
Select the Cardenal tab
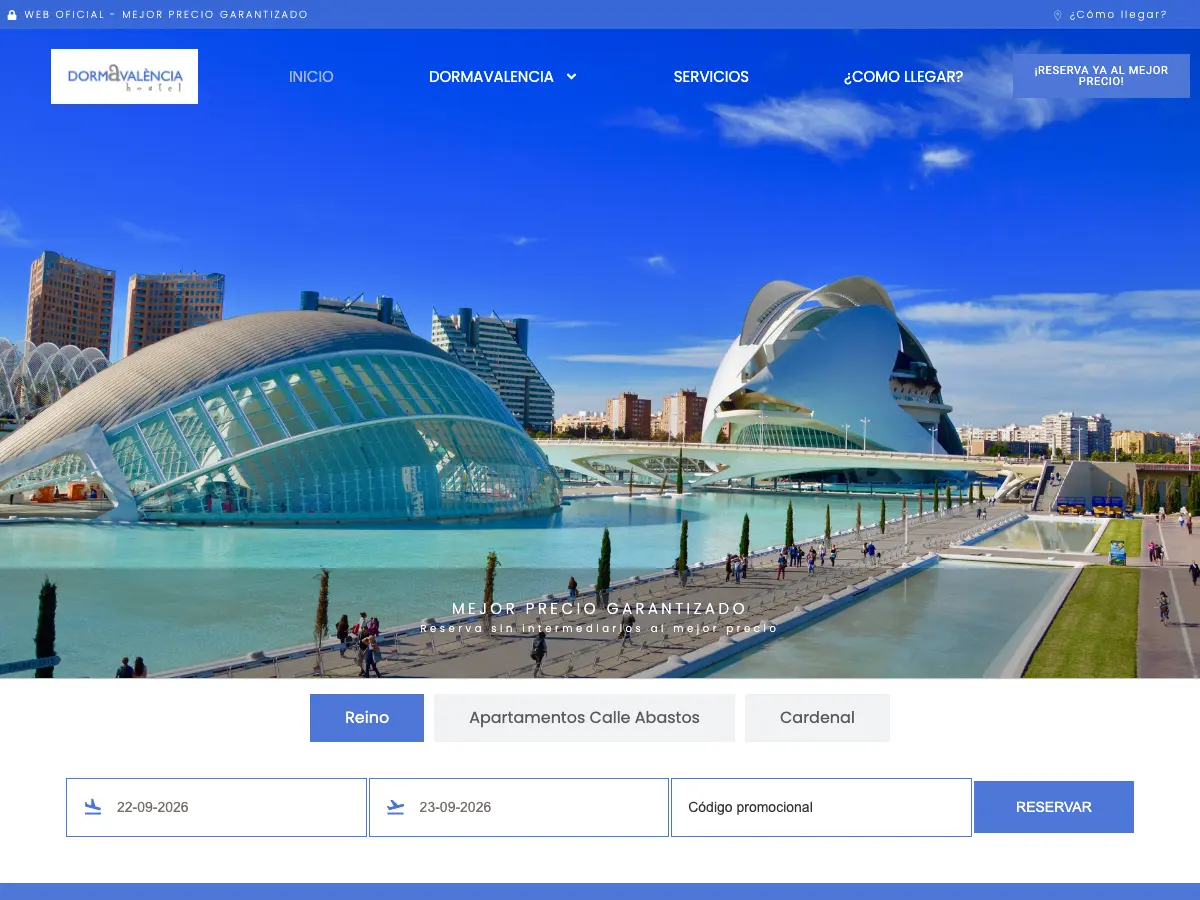point(817,718)
